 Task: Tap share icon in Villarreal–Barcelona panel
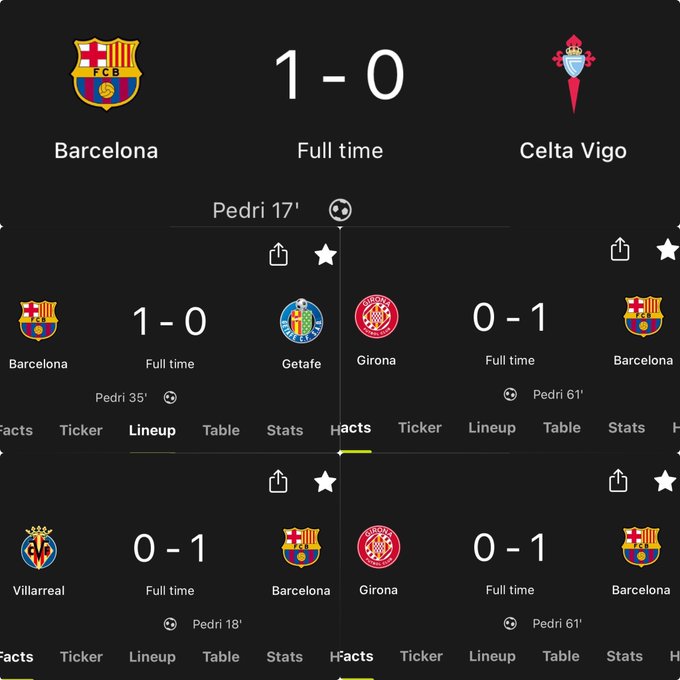tap(278, 481)
